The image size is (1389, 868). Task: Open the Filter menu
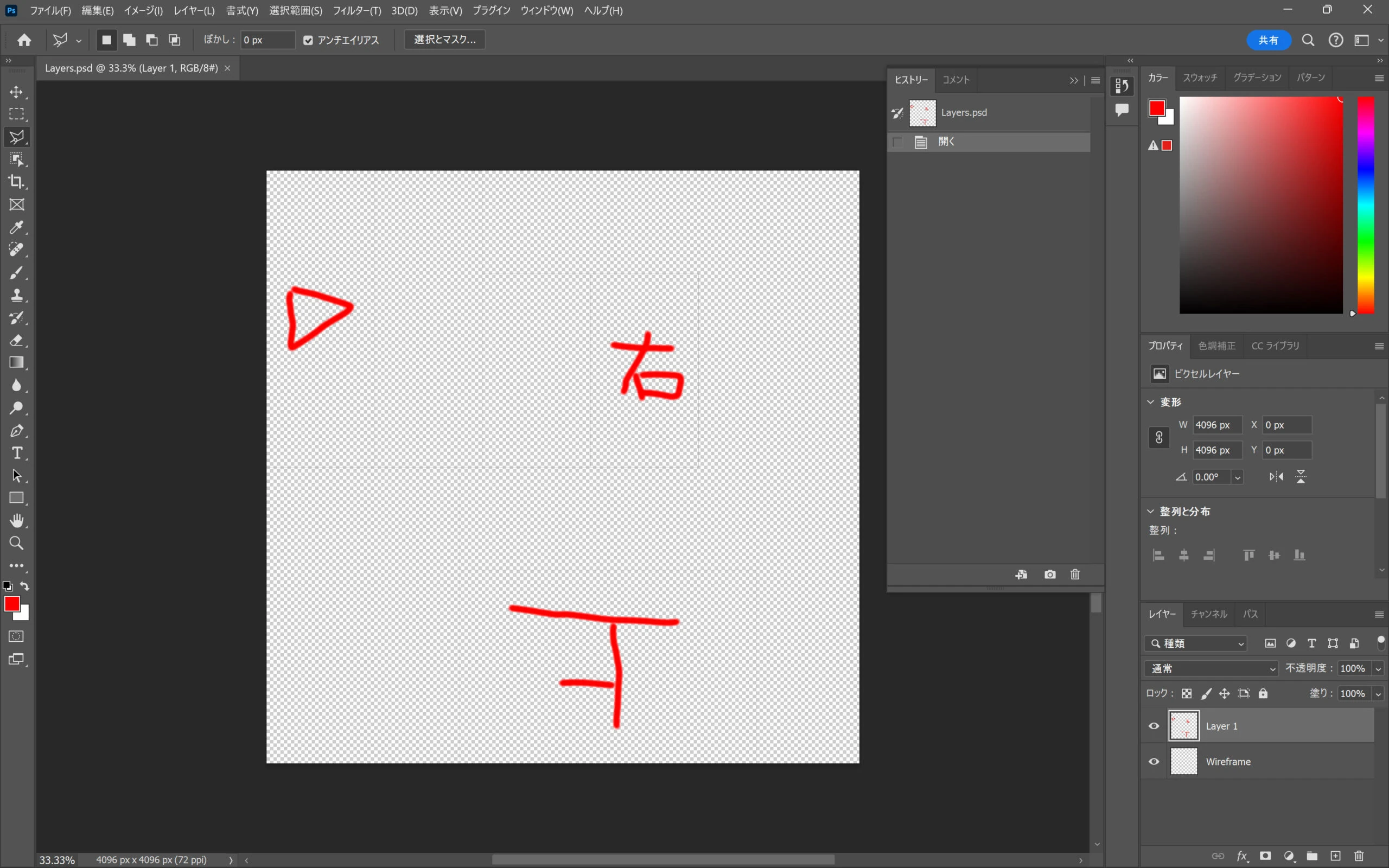coord(356,10)
